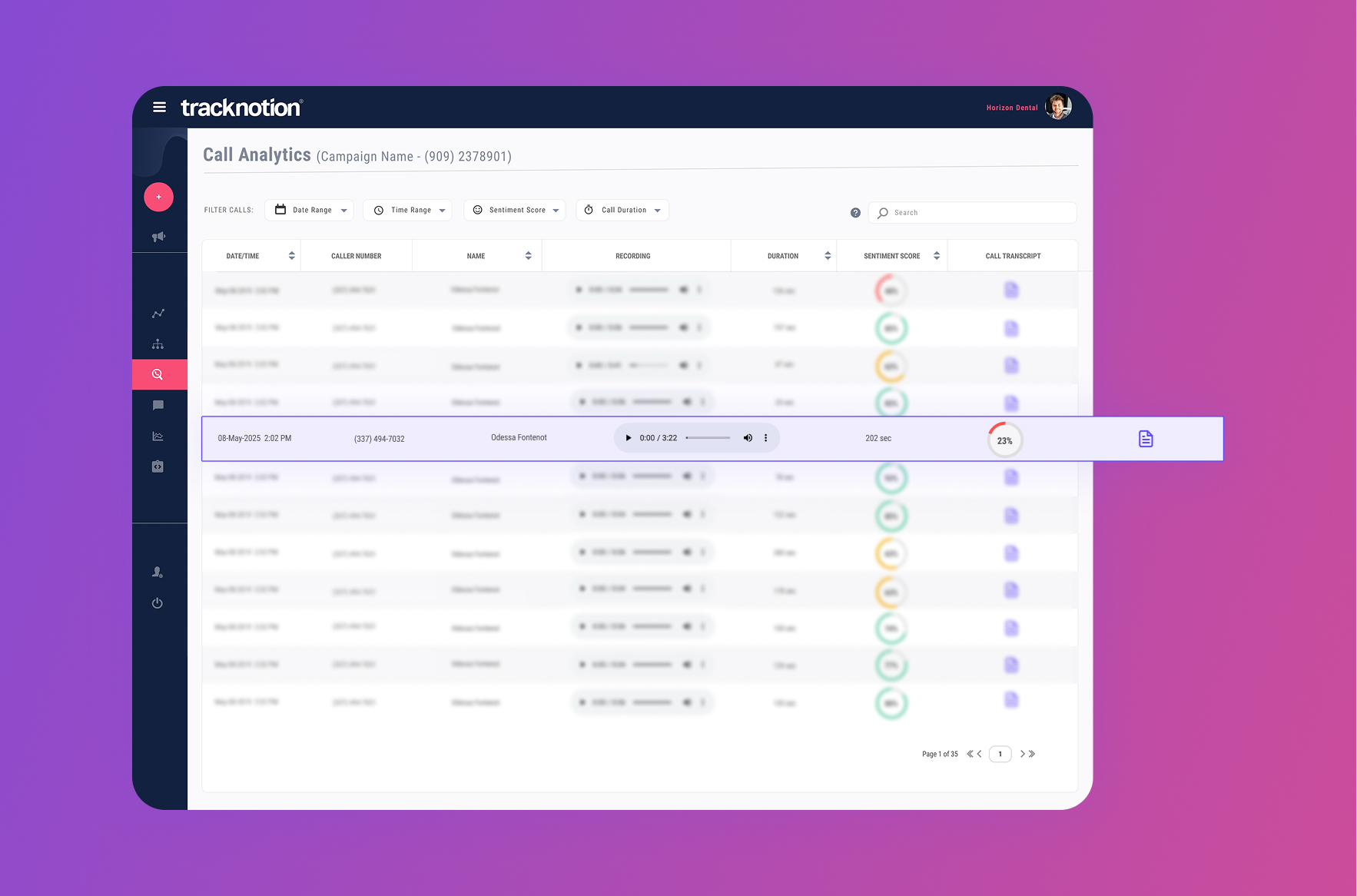Image resolution: width=1357 pixels, height=896 pixels.
Task: Click the Call Analytics page title
Action: tap(257, 154)
